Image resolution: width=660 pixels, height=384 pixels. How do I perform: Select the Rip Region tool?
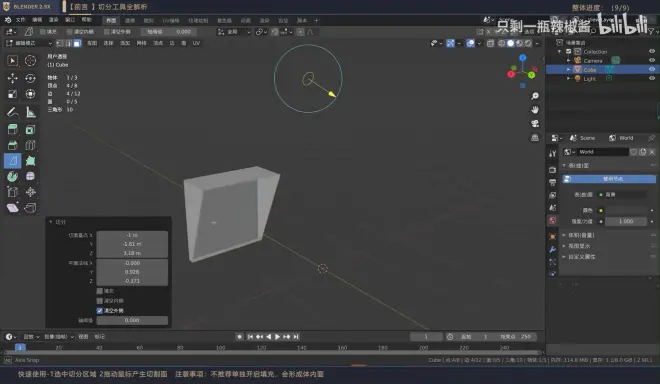[x=30, y=208]
